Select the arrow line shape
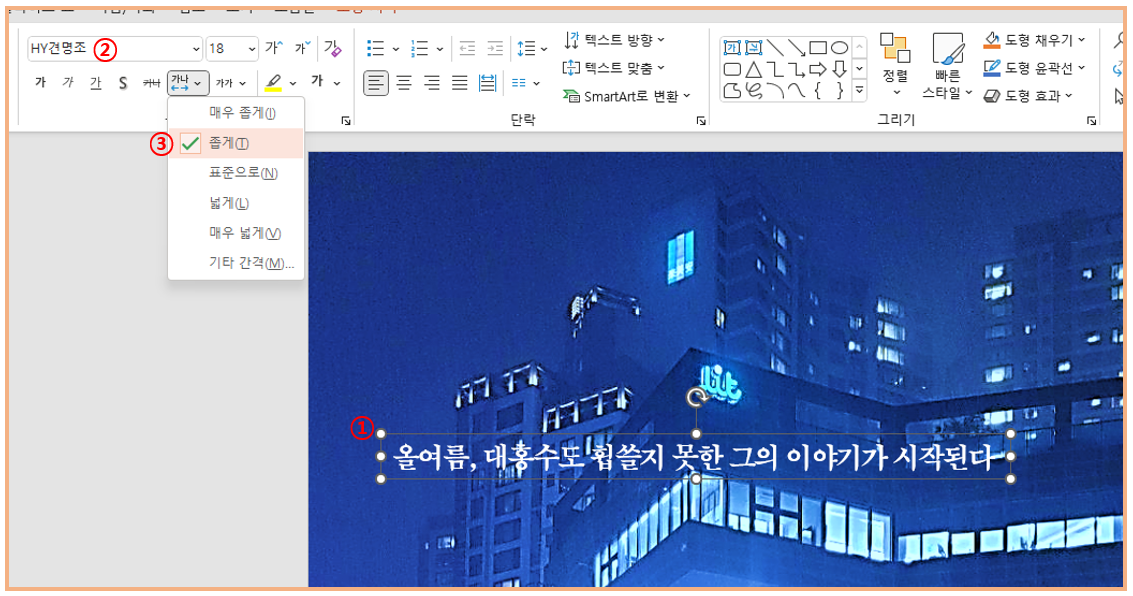The image size is (1133, 596). (797, 48)
